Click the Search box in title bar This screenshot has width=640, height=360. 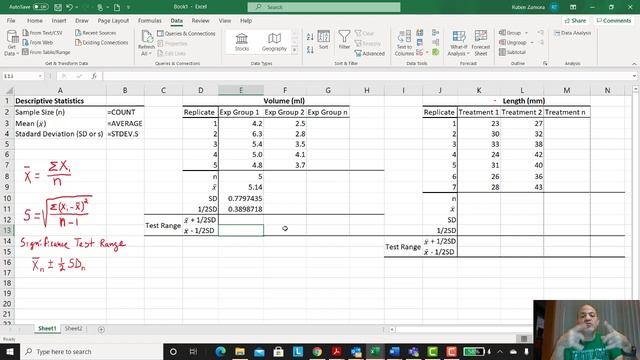tap(324, 7)
